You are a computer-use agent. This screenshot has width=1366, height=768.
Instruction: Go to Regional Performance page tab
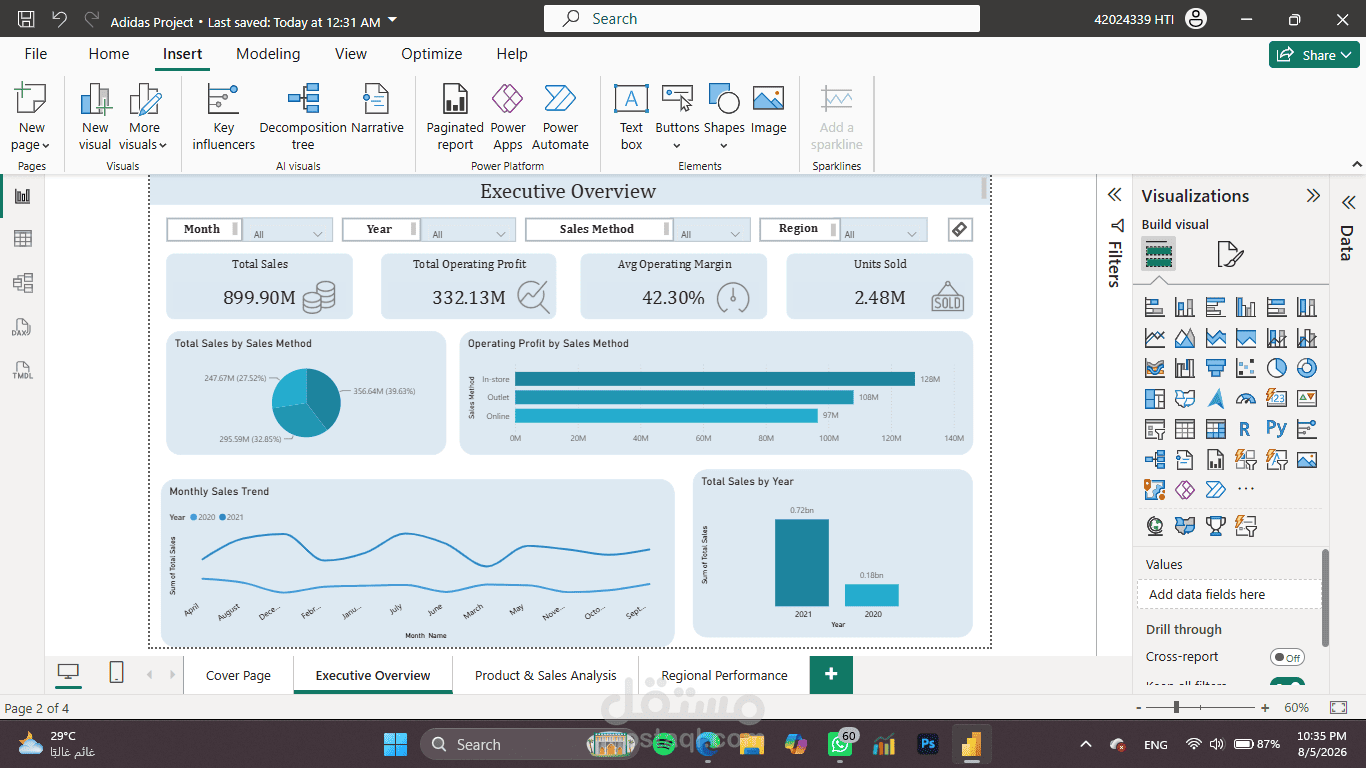[x=724, y=675]
